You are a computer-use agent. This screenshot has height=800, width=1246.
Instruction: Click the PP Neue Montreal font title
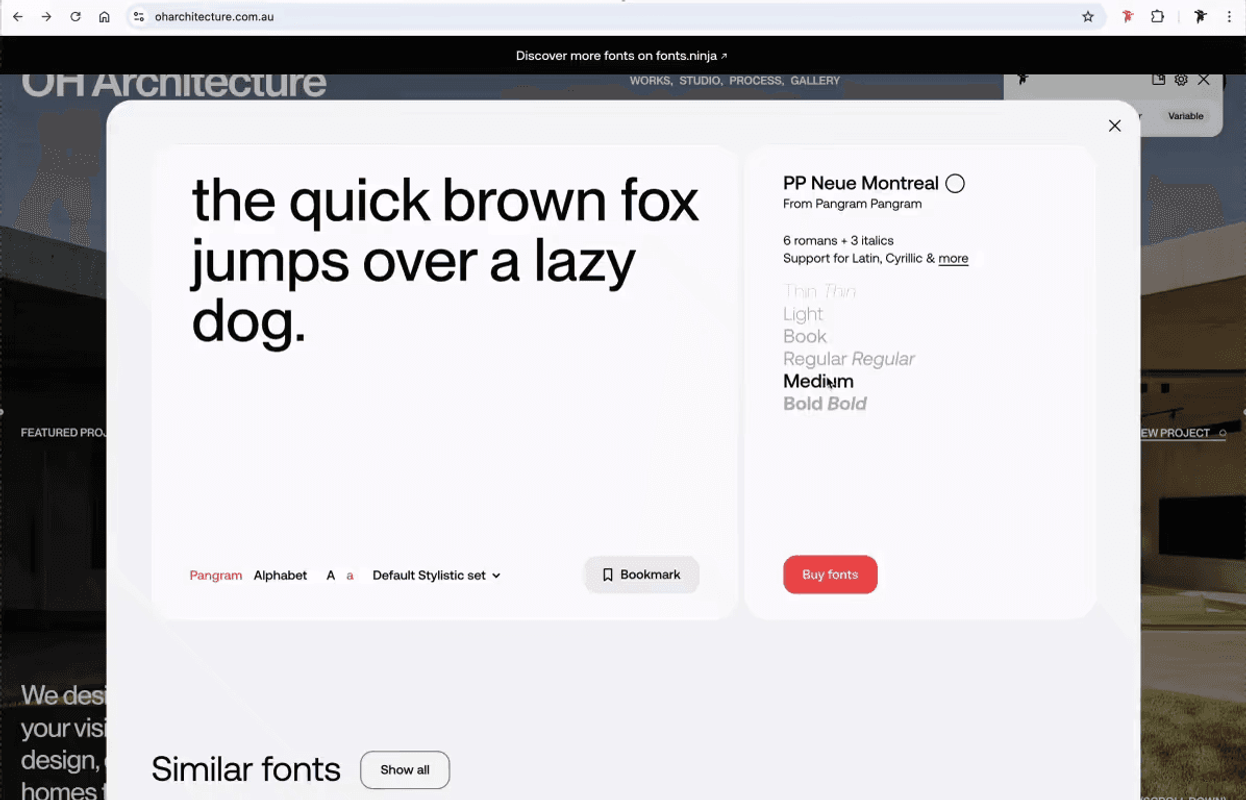coord(861,183)
